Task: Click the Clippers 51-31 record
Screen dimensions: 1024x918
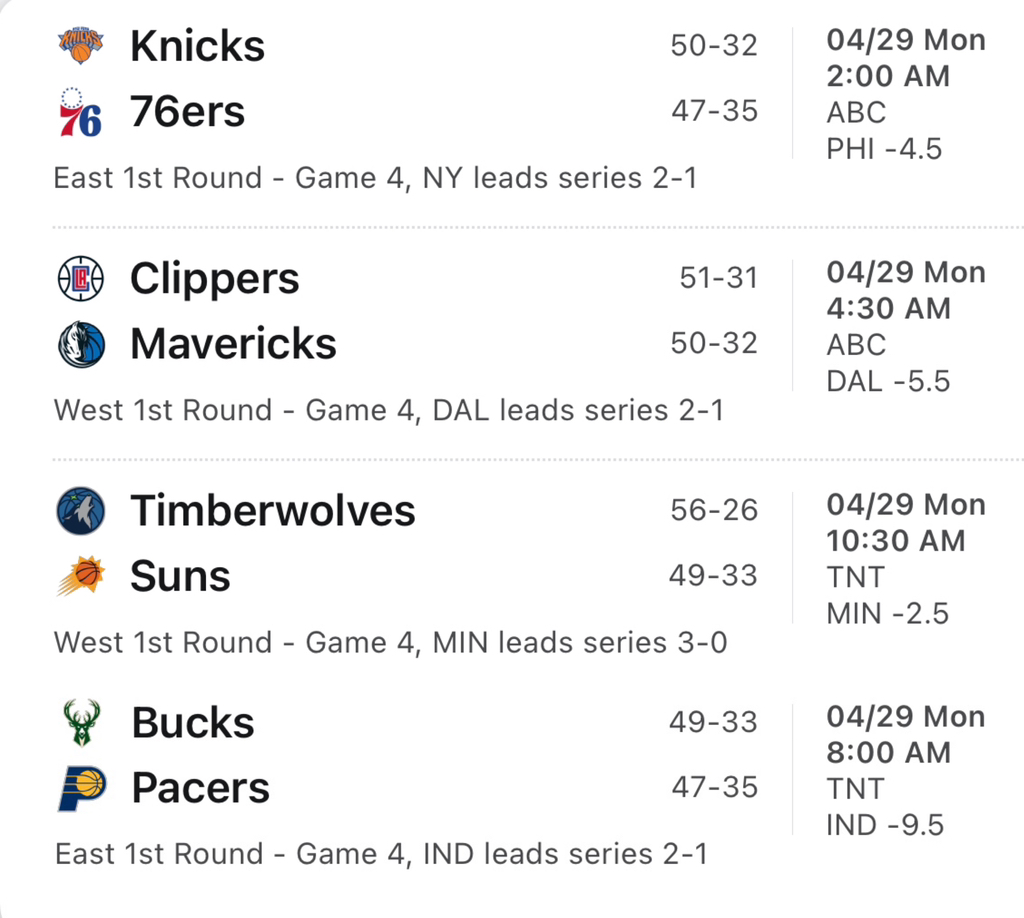Action: [x=718, y=278]
